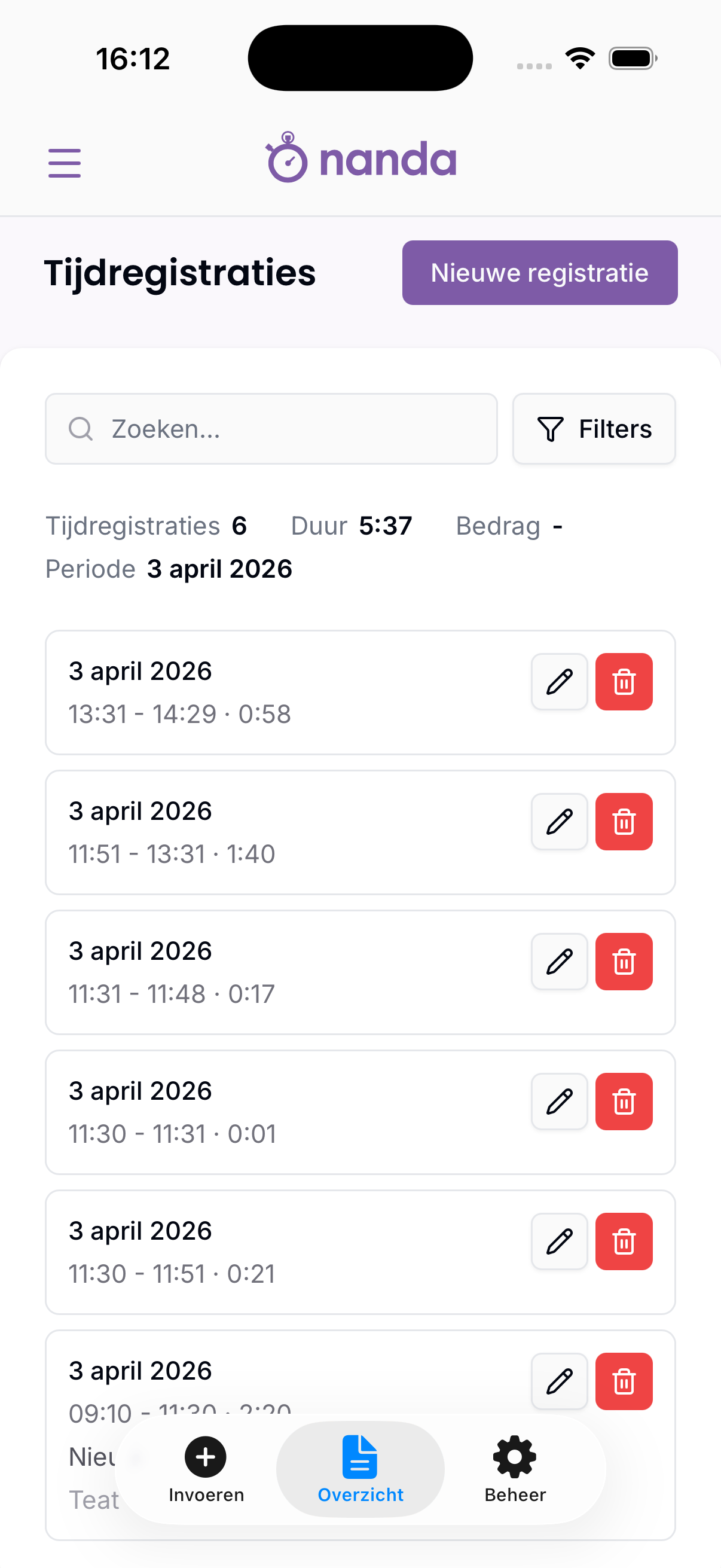Focus the Zoeken search field
721x1568 pixels.
click(271, 429)
